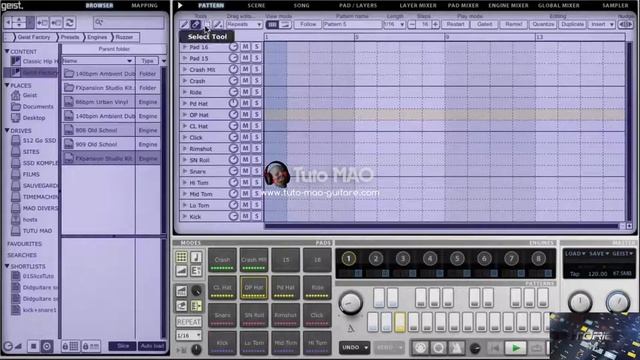
Task: Open the pattern Length 1/16 dropdown
Action: coord(394,24)
